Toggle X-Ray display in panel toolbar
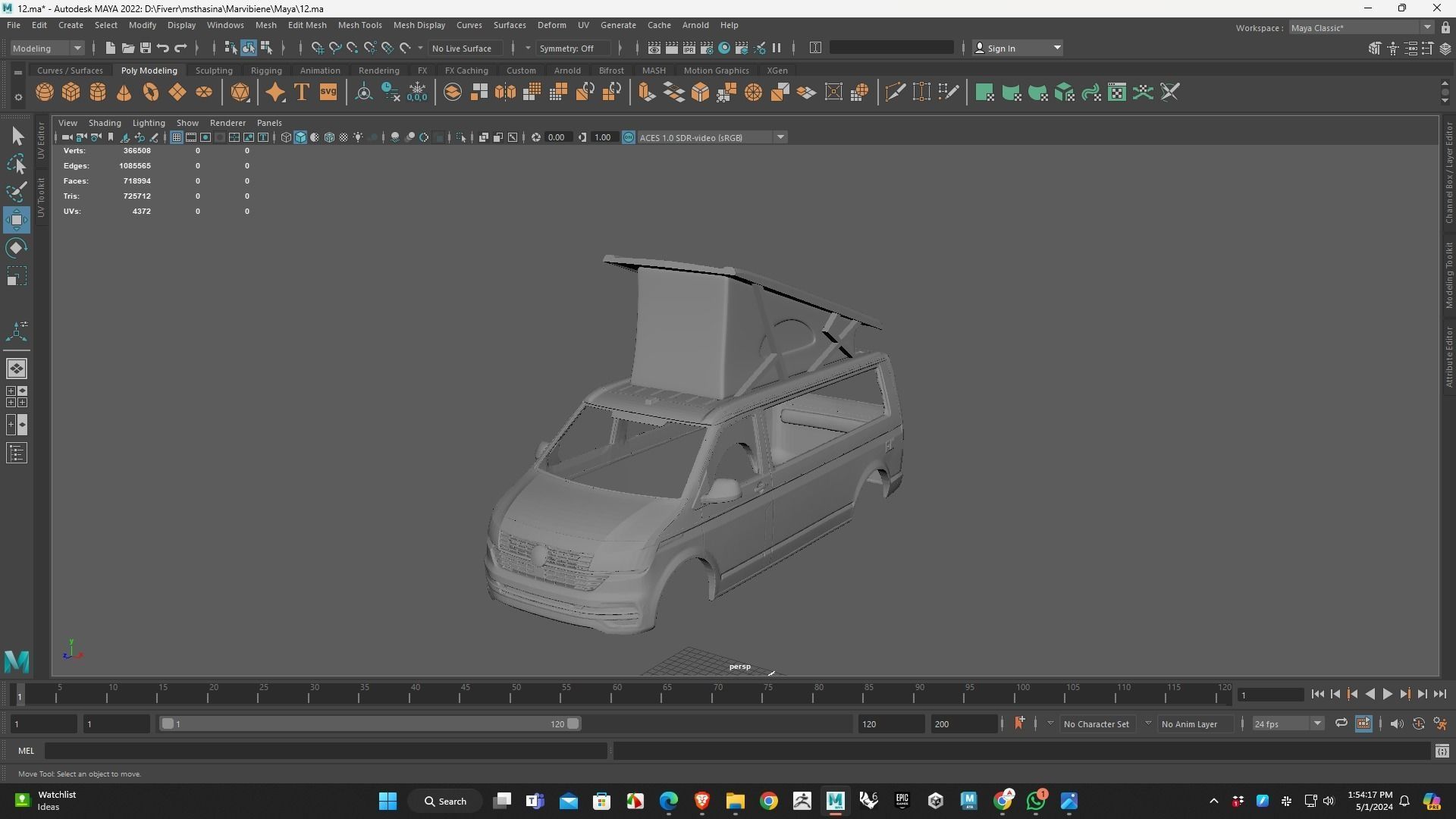The width and height of the screenshot is (1456, 819). click(484, 137)
